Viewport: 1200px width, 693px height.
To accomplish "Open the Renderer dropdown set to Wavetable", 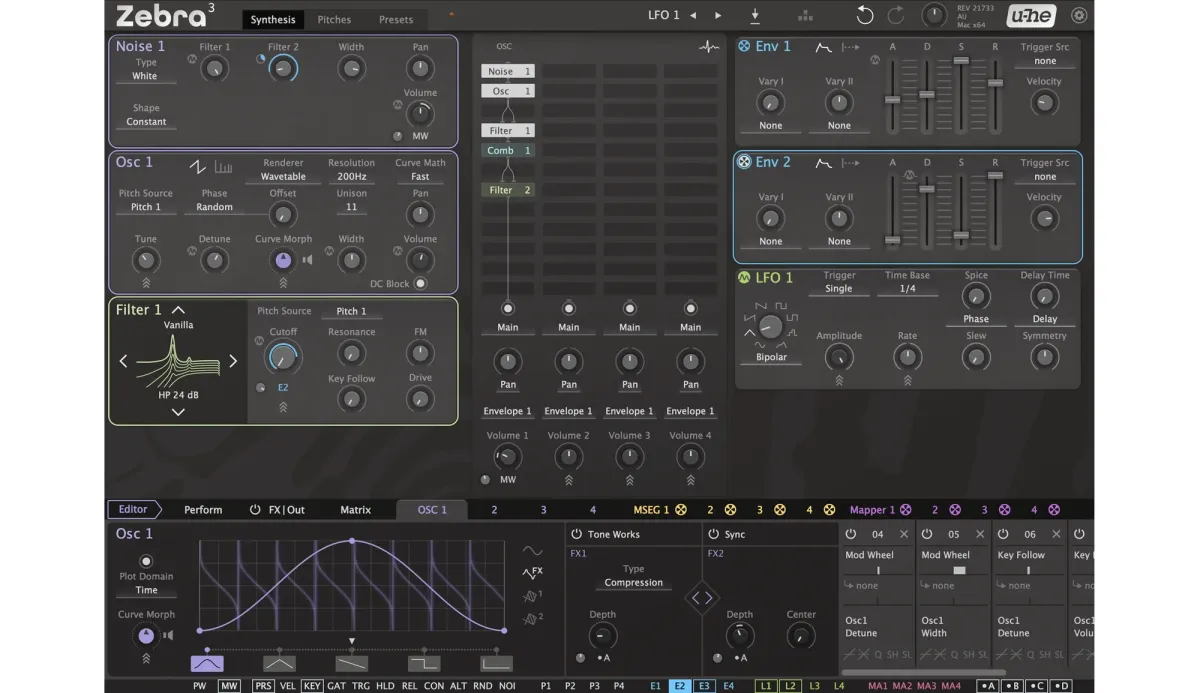I will tap(283, 177).
